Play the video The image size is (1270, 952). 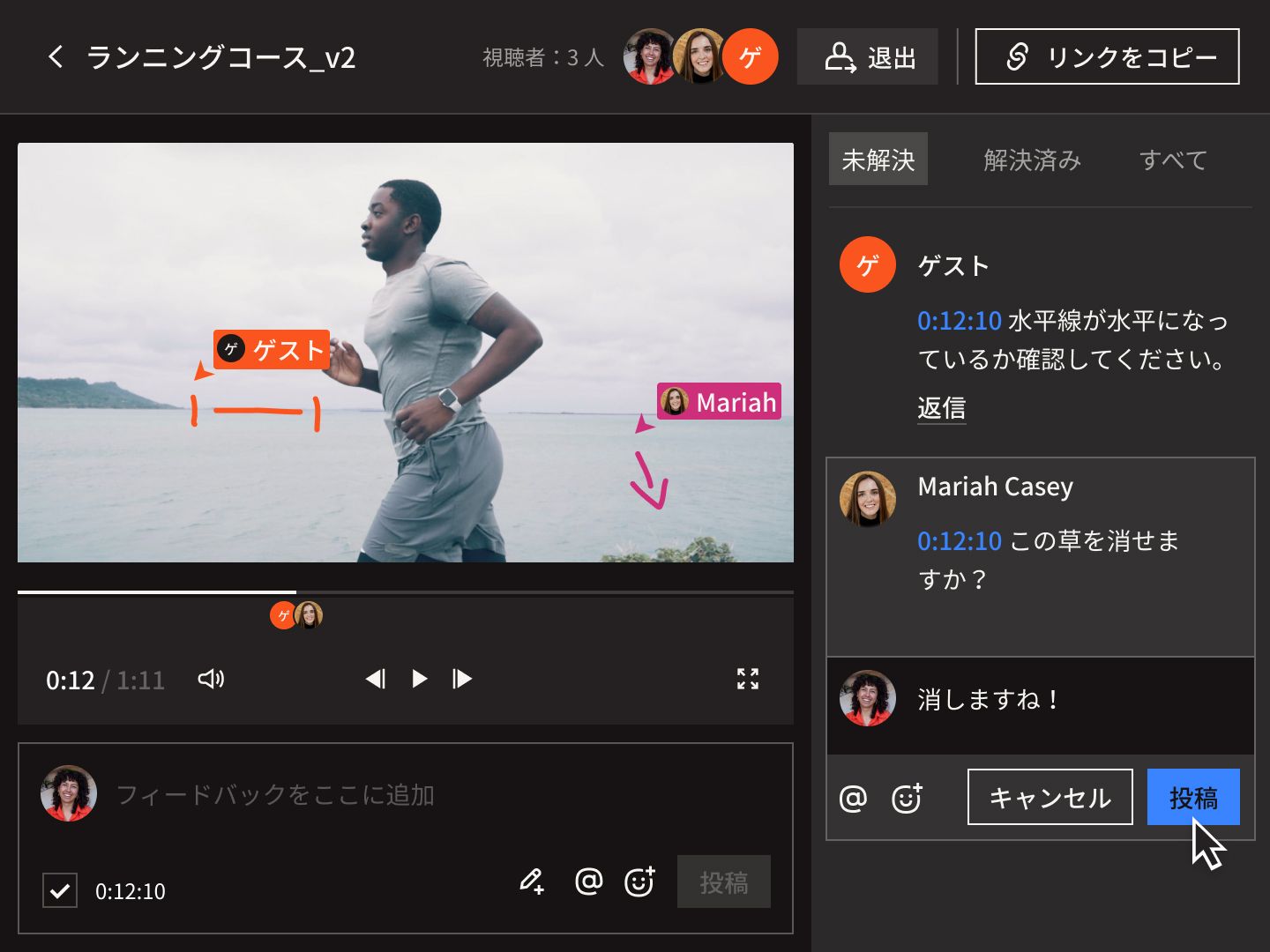tap(418, 679)
